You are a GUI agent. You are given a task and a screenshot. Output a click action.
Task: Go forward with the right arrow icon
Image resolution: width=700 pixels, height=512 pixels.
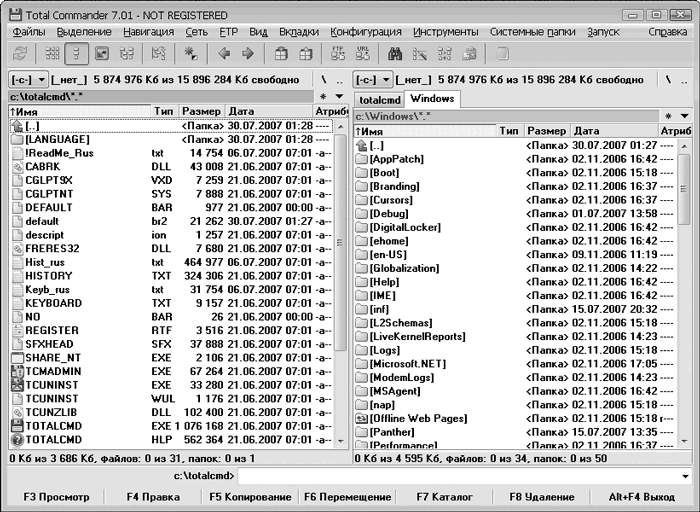248,54
